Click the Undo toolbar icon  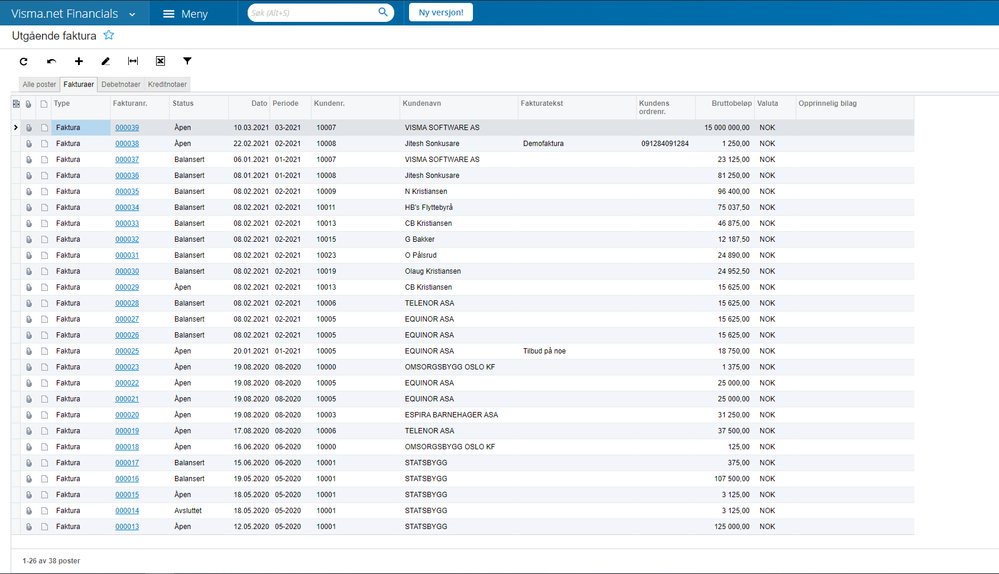click(x=52, y=61)
